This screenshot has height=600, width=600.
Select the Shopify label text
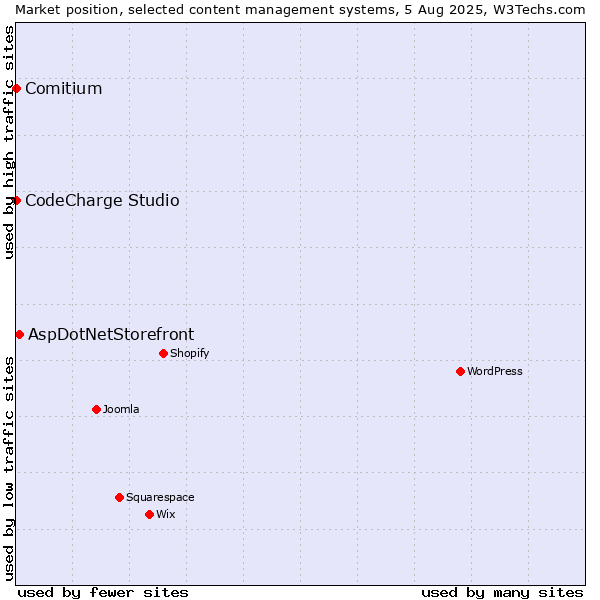click(189, 353)
